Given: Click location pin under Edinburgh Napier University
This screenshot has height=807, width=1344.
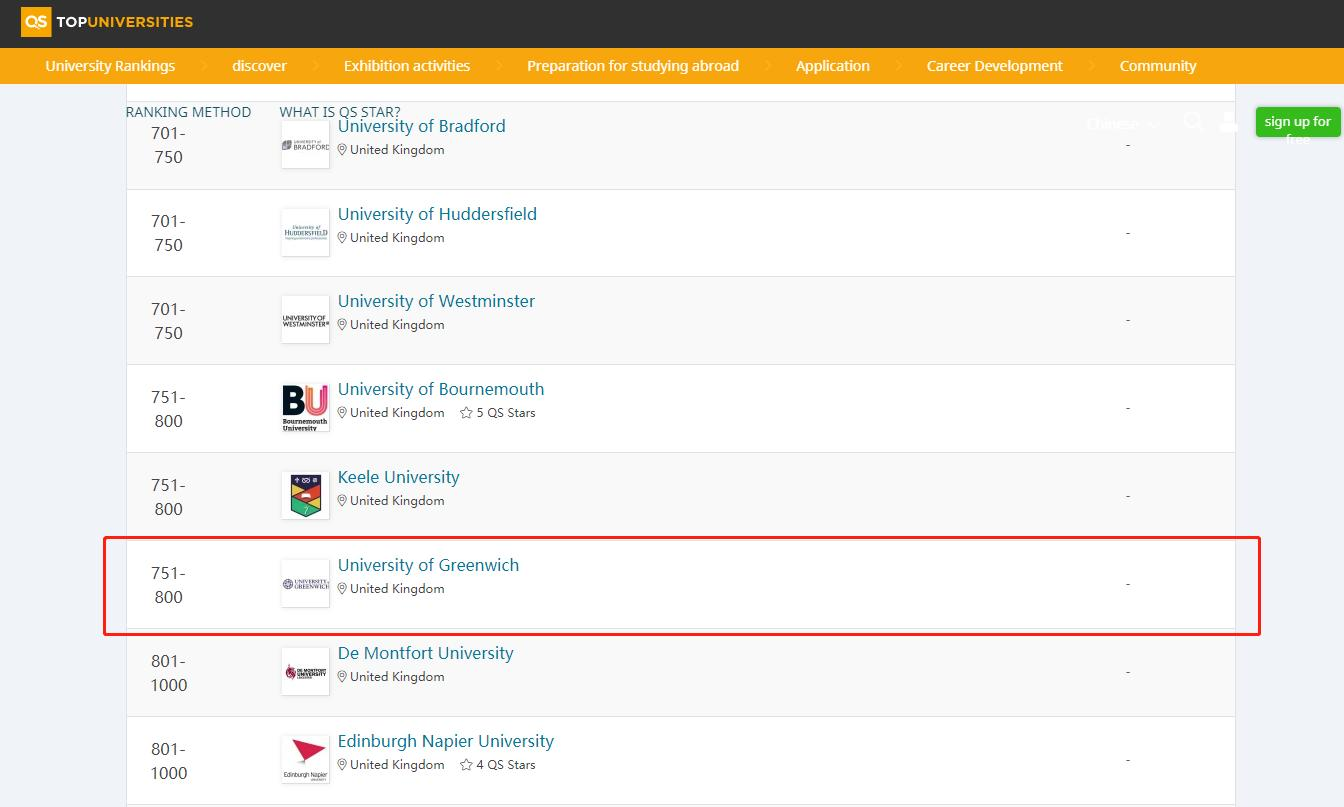Looking at the screenshot, I should click(342, 765).
